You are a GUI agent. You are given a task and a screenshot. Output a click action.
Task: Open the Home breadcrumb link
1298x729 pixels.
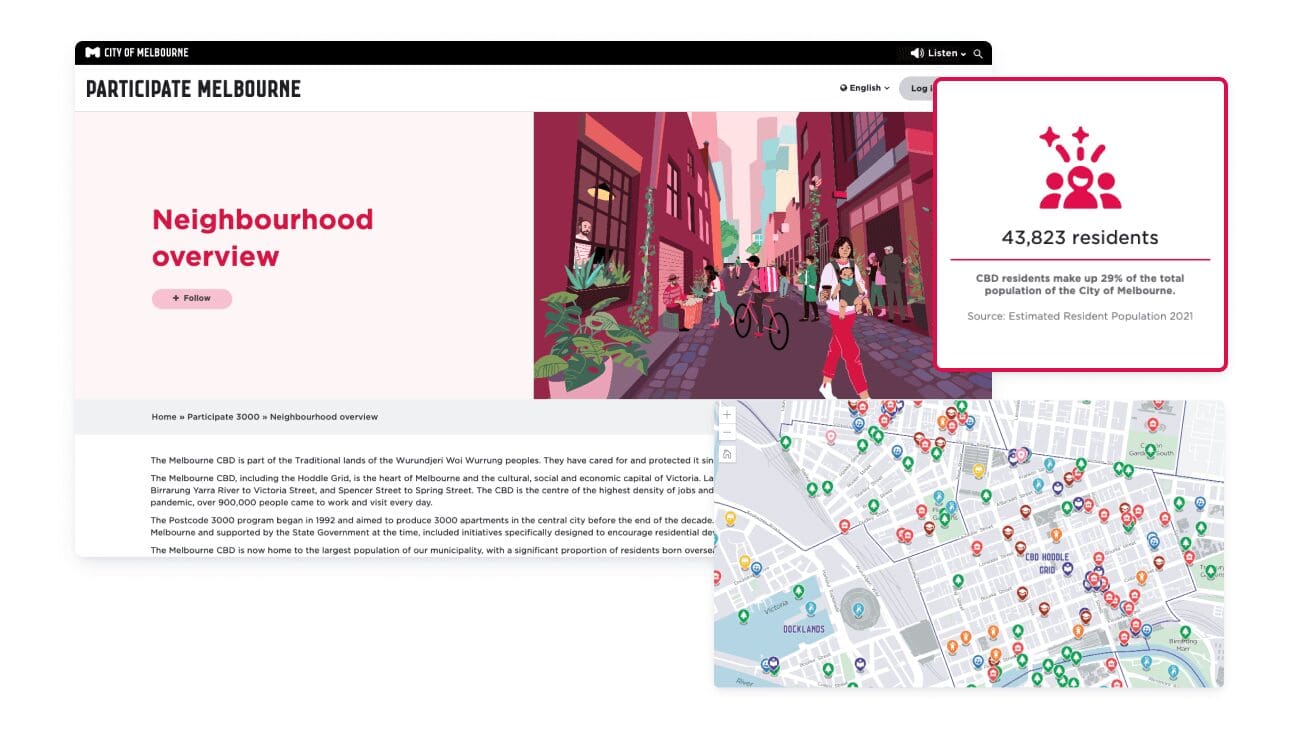point(164,417)
